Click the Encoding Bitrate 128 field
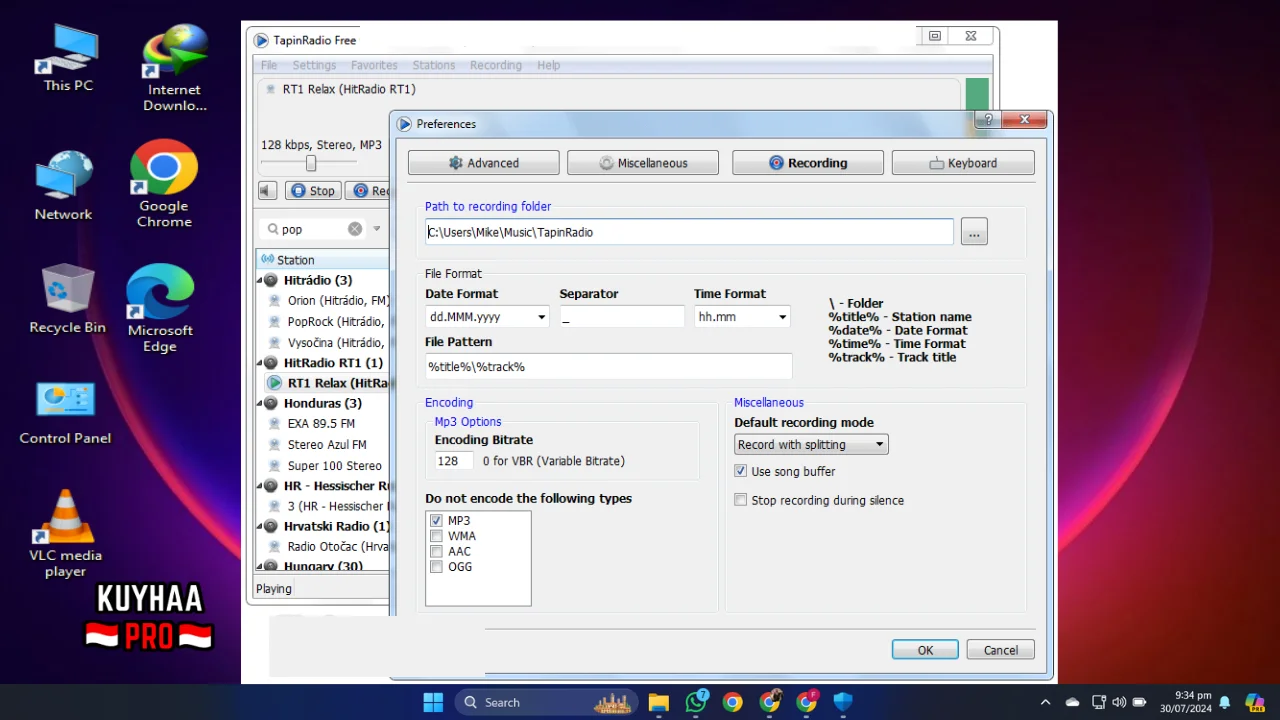 click(x=454, y=461)
